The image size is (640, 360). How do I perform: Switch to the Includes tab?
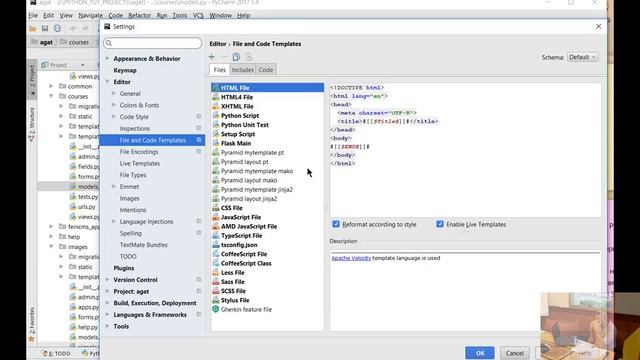pos(242,70)
